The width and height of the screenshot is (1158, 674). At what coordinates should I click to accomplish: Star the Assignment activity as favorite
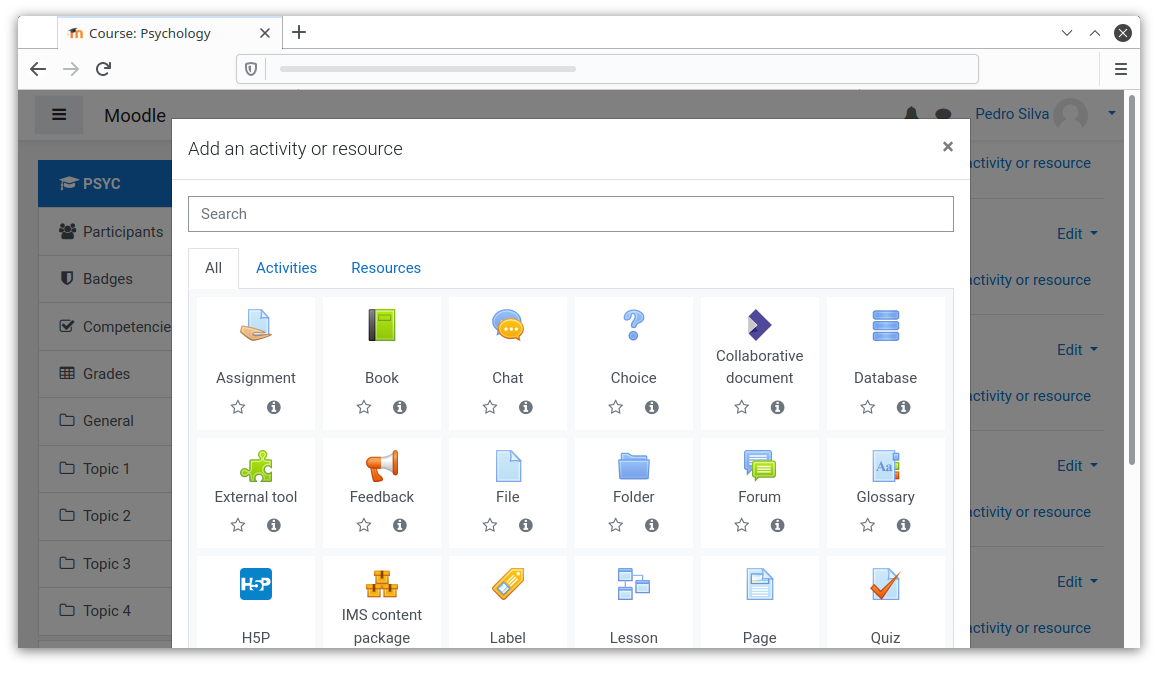pyautogui.click(x=238, y=407)
